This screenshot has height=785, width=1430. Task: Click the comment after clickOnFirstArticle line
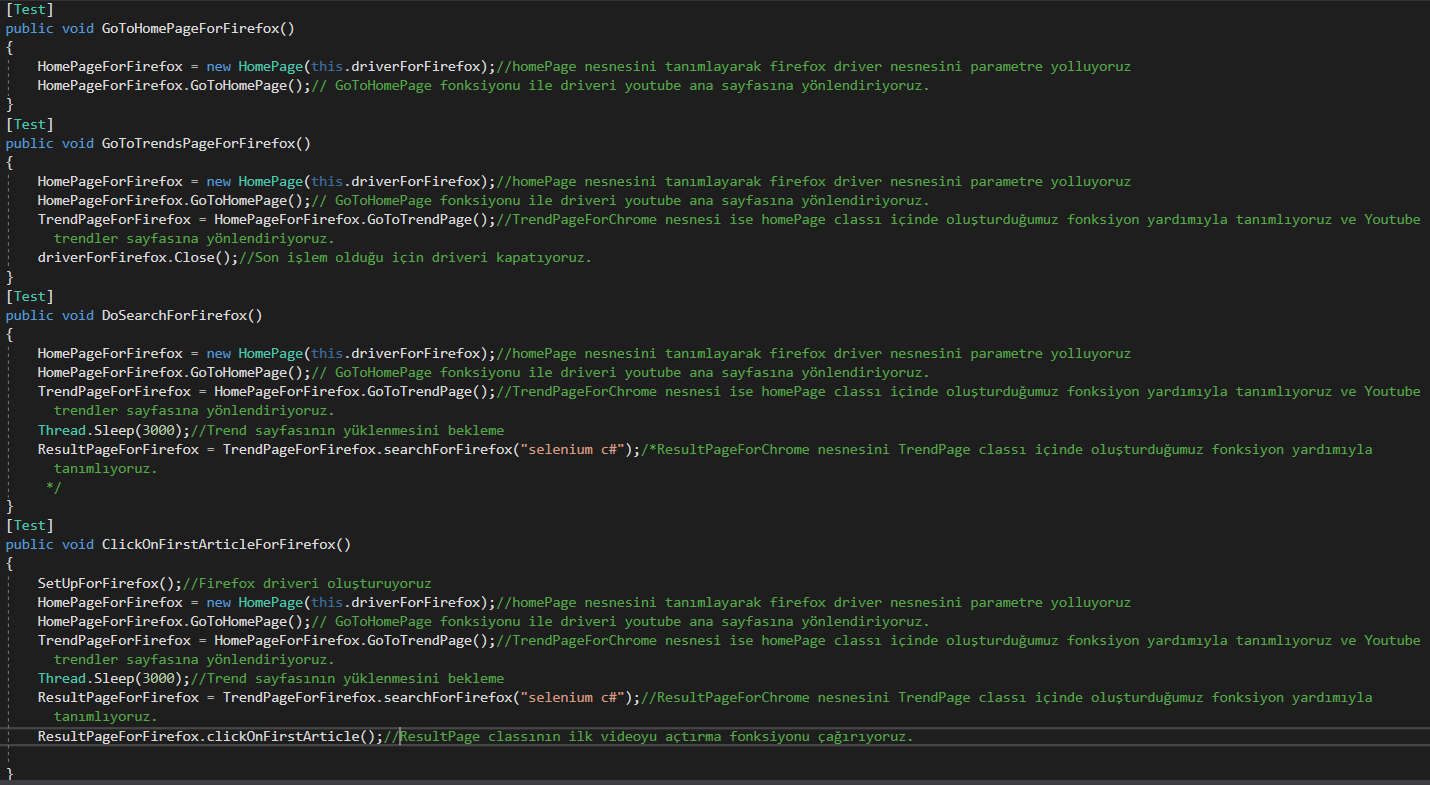pos(650,736)
